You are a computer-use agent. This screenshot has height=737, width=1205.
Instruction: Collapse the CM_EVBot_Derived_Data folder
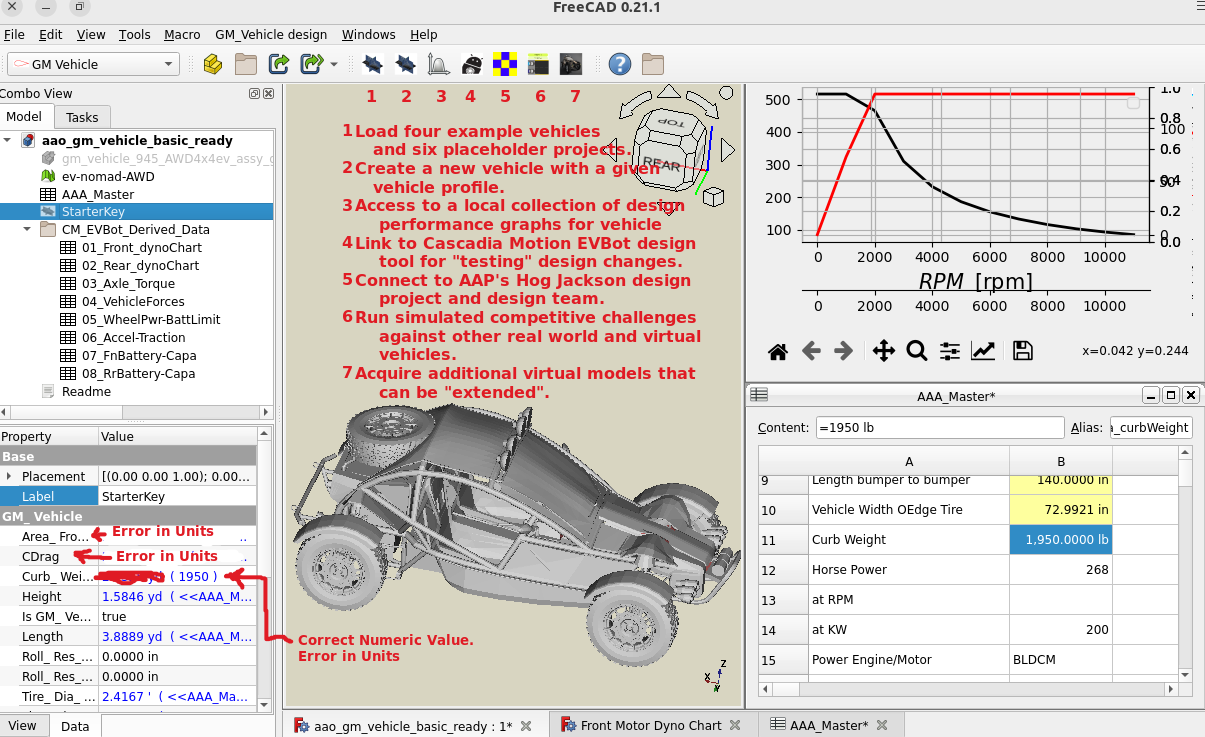[x=28, y=230]
